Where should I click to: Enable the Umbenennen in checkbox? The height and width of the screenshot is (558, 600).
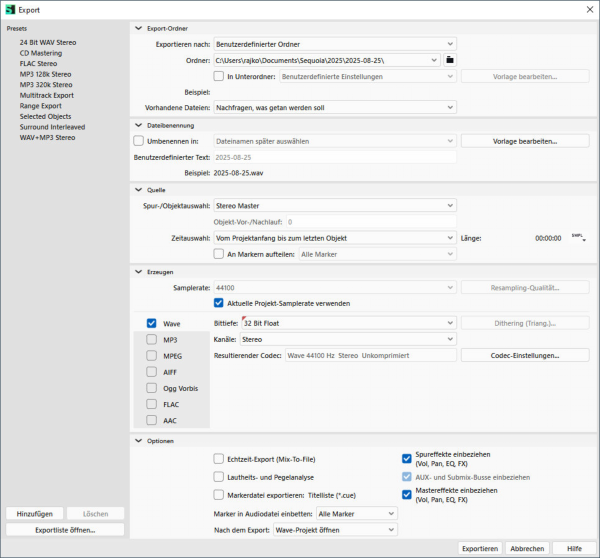[x=139, y=141]
